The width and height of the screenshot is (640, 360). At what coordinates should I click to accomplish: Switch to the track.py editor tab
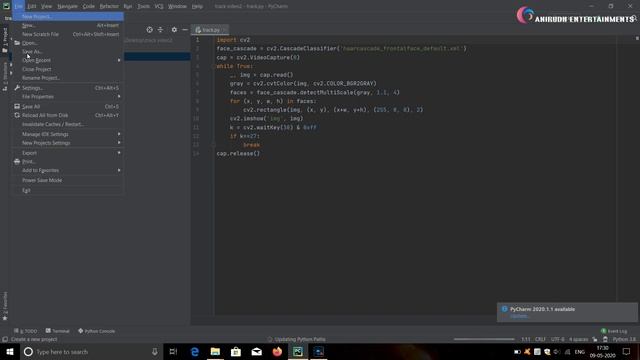coord(210,30)
